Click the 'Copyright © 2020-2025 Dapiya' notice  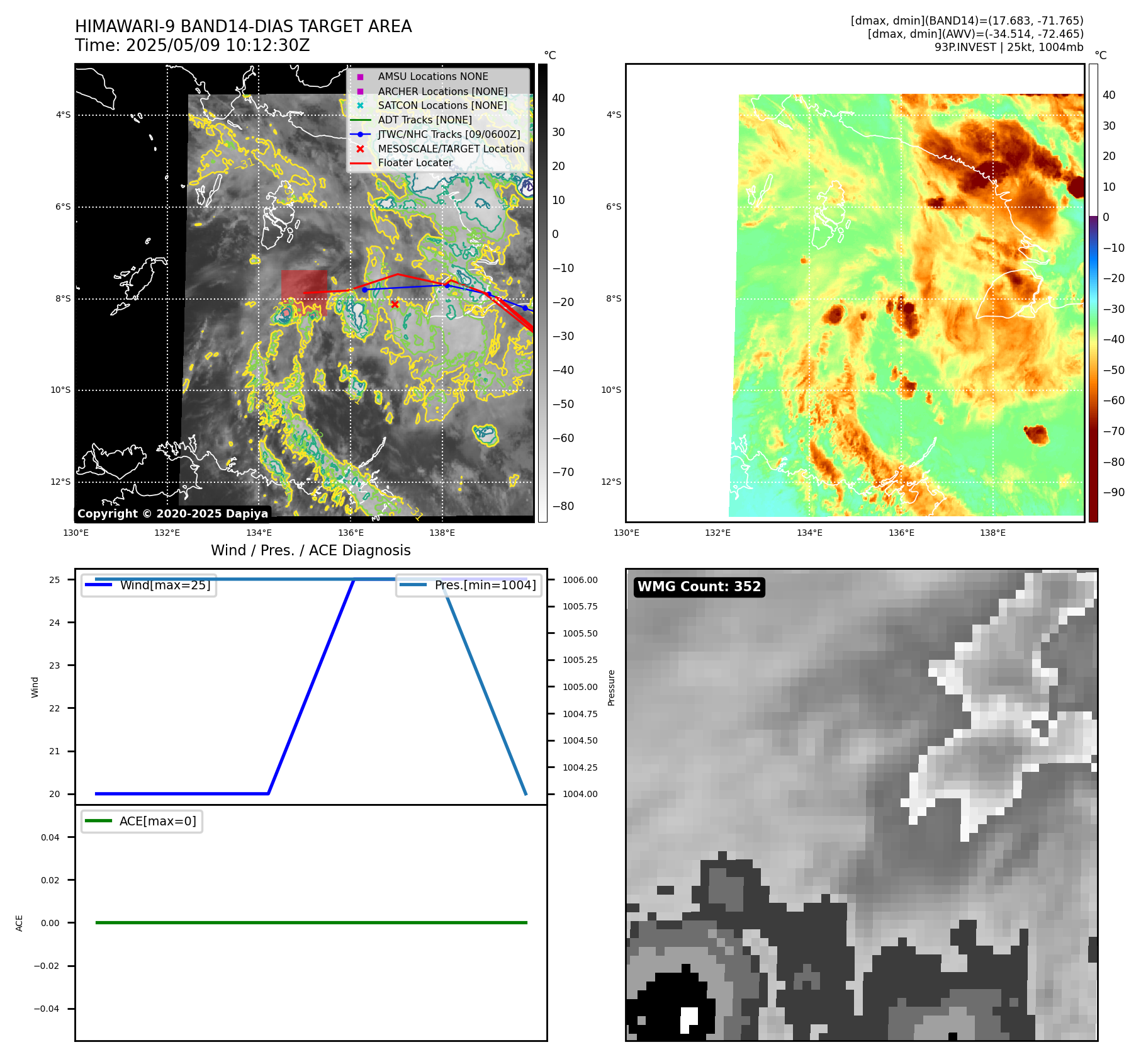coord(173,514)
